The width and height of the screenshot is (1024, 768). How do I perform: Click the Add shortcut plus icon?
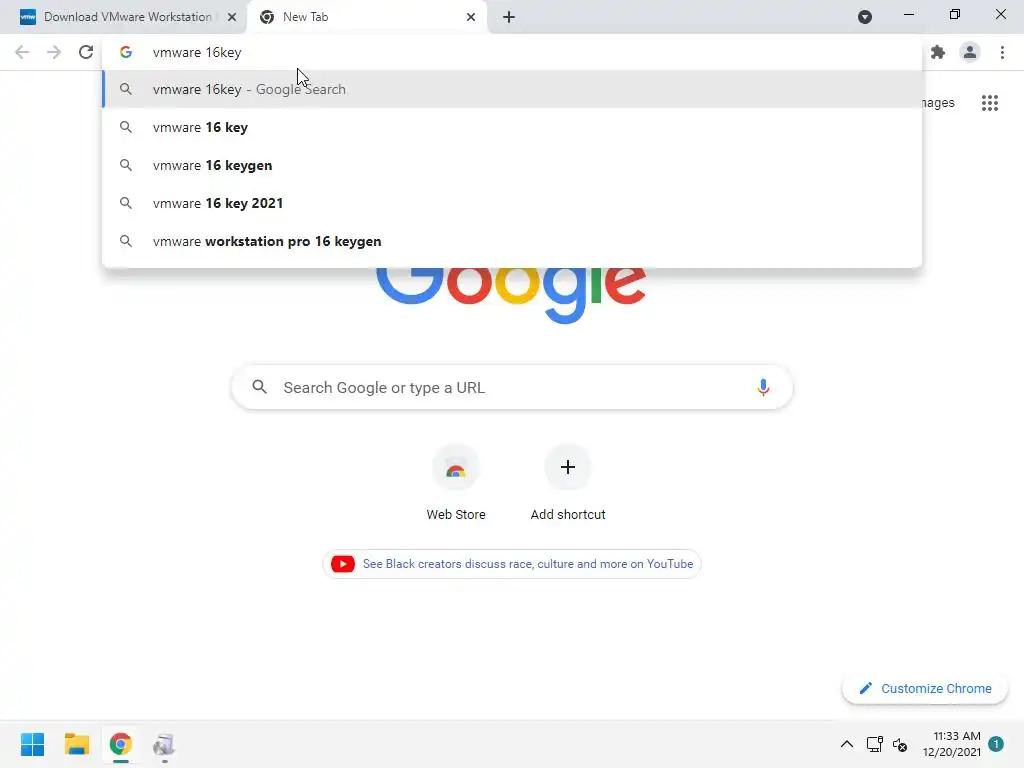coord(568,467)
